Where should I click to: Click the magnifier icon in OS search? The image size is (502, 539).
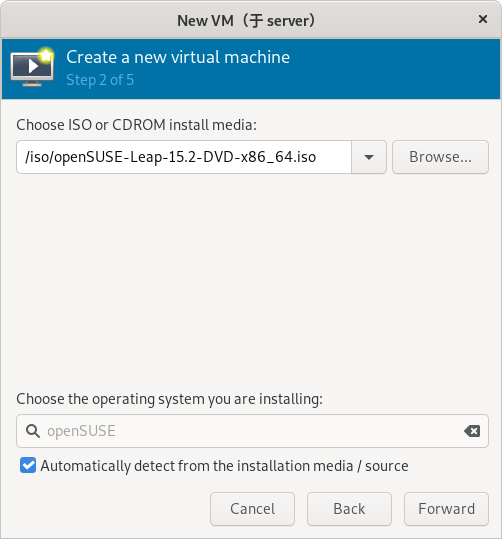click(33, 431)
